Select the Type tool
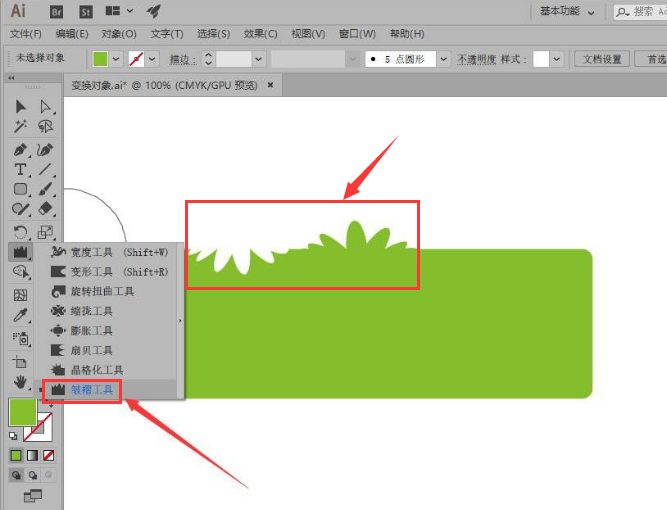This screenshot has width=667, height=510. 20,169
